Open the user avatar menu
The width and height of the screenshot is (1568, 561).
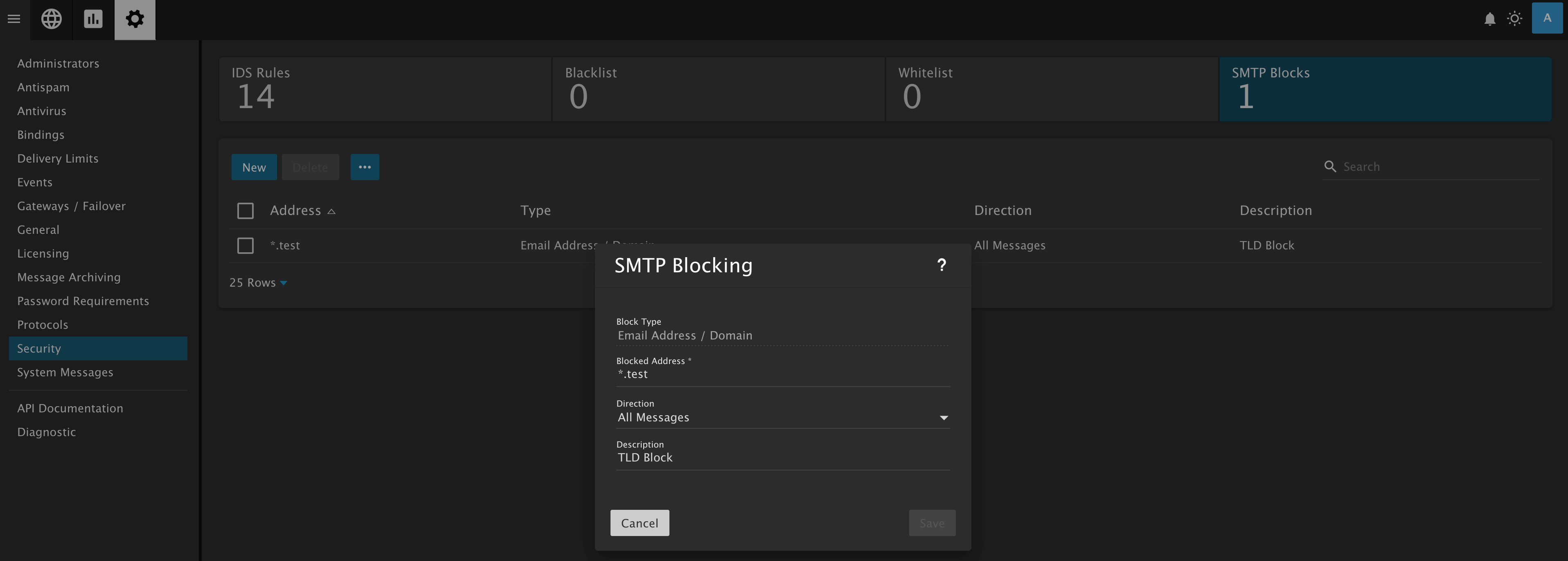coord(1547,18)
